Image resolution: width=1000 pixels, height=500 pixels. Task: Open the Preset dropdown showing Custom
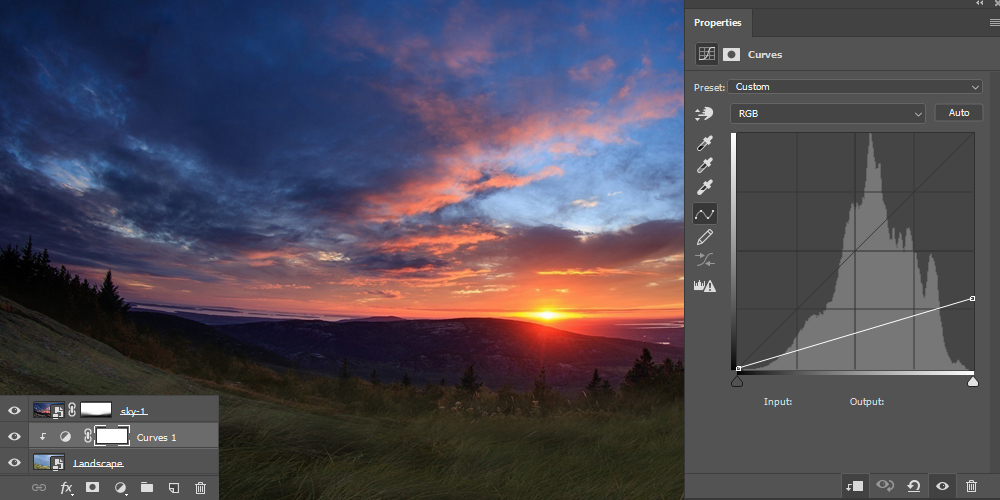click(854, 87)
